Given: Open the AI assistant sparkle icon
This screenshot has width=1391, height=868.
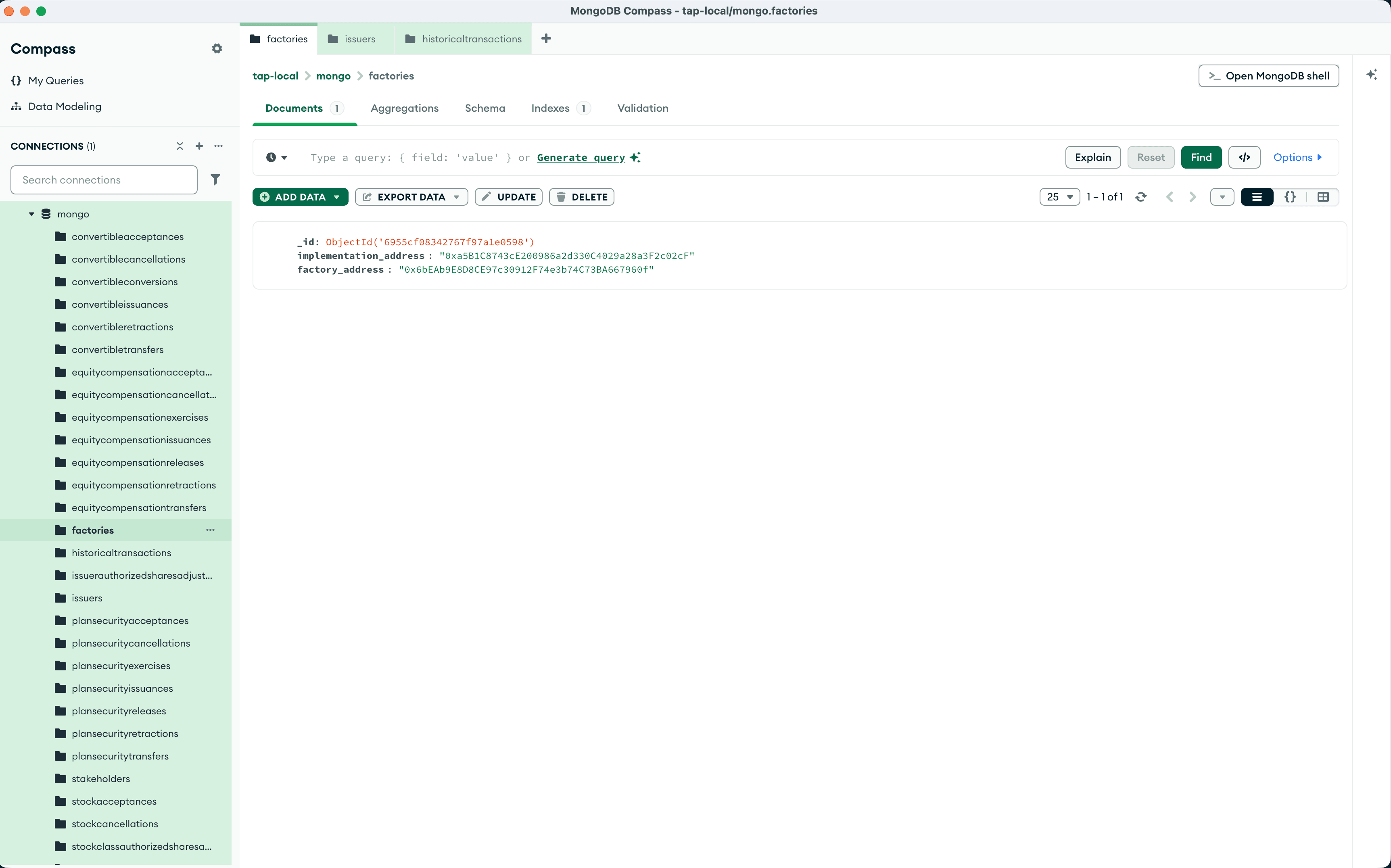Looking at the screenshot, I should tap(1372, 75).
